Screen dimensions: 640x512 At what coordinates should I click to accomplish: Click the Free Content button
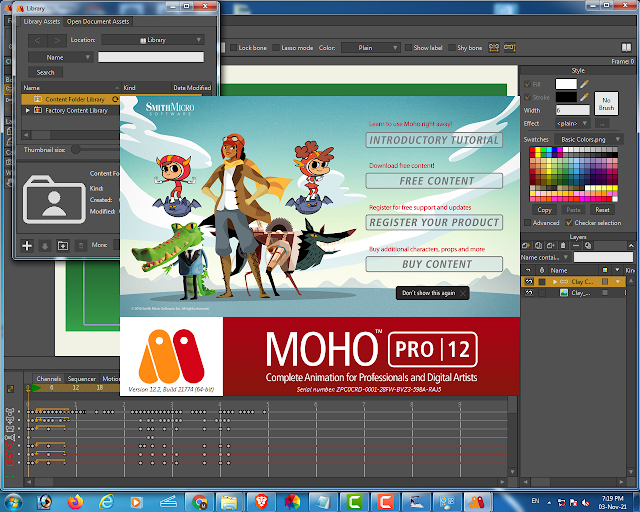[x=434, y=181]
